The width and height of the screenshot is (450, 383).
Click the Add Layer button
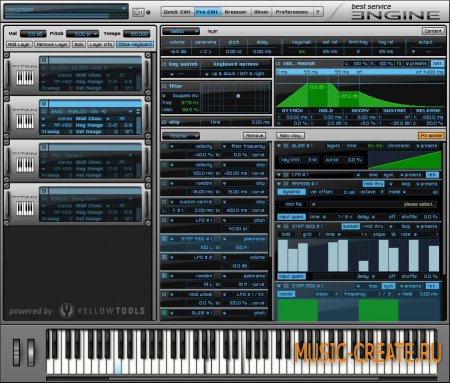[x=19, y=44]
